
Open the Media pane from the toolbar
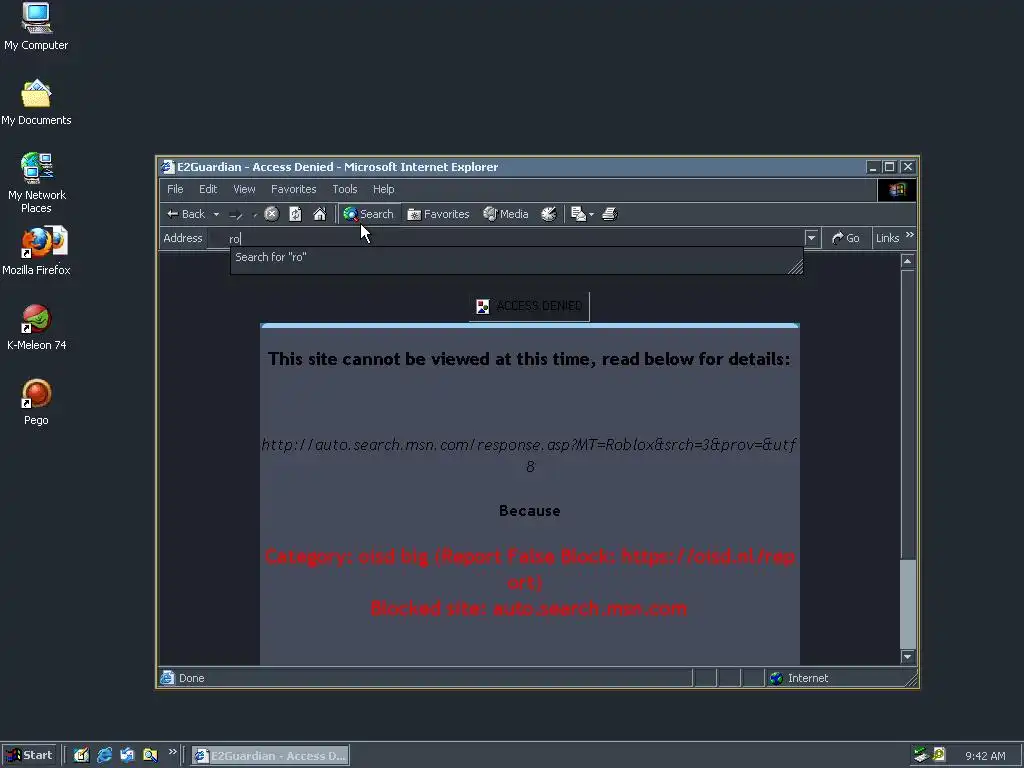click(505, 214)
